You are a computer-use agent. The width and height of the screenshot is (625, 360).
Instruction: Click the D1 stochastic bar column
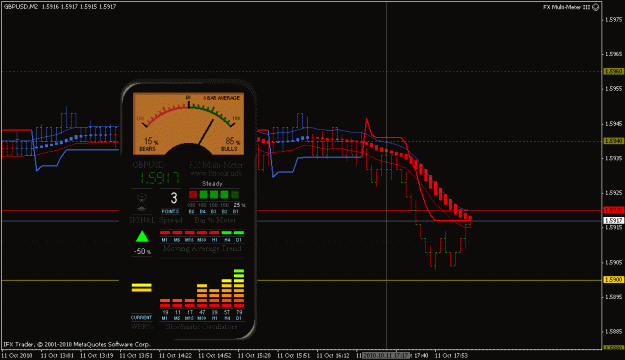tap(239, 288)
